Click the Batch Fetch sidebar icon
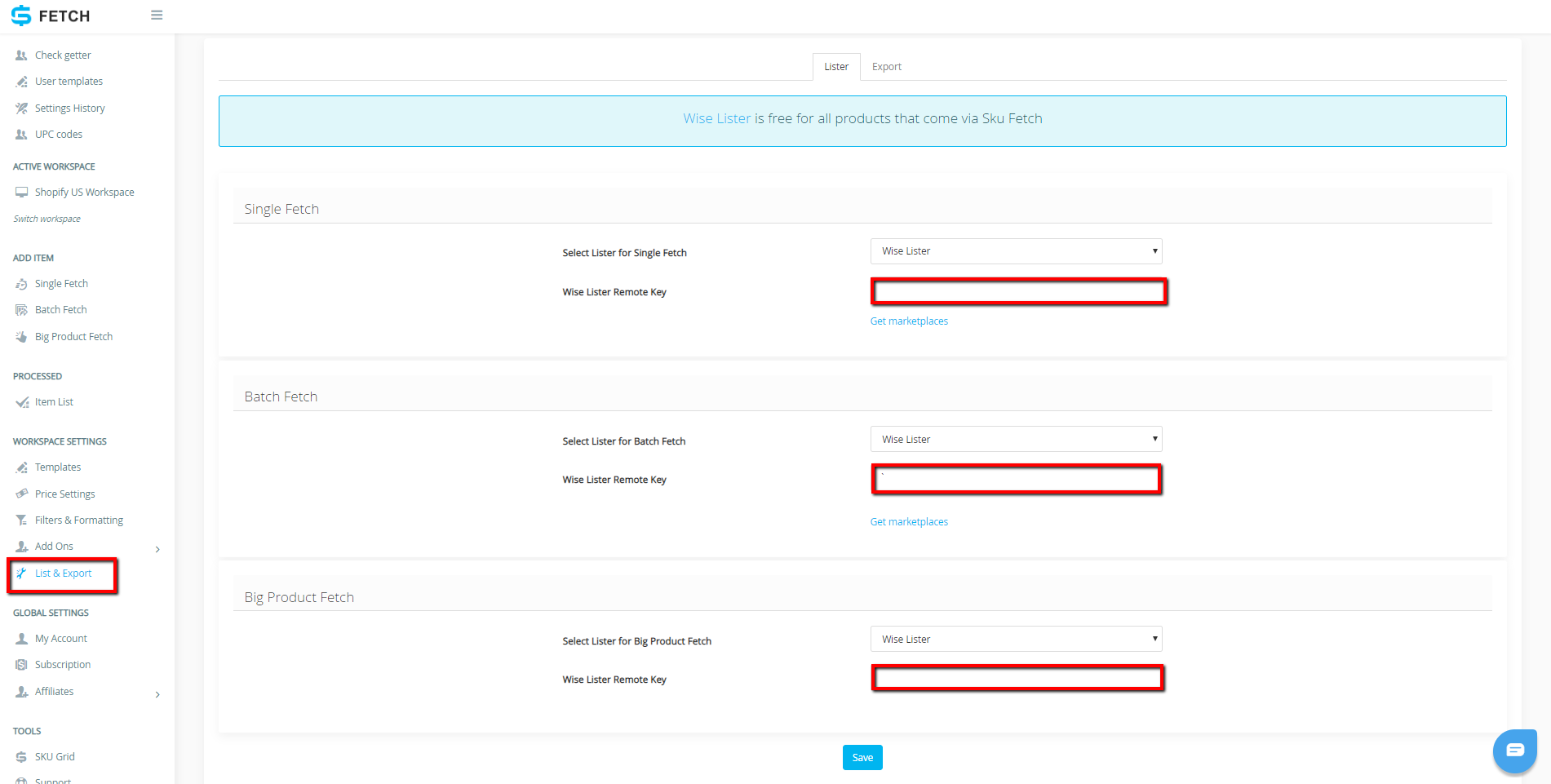 [x=21, y=310]
